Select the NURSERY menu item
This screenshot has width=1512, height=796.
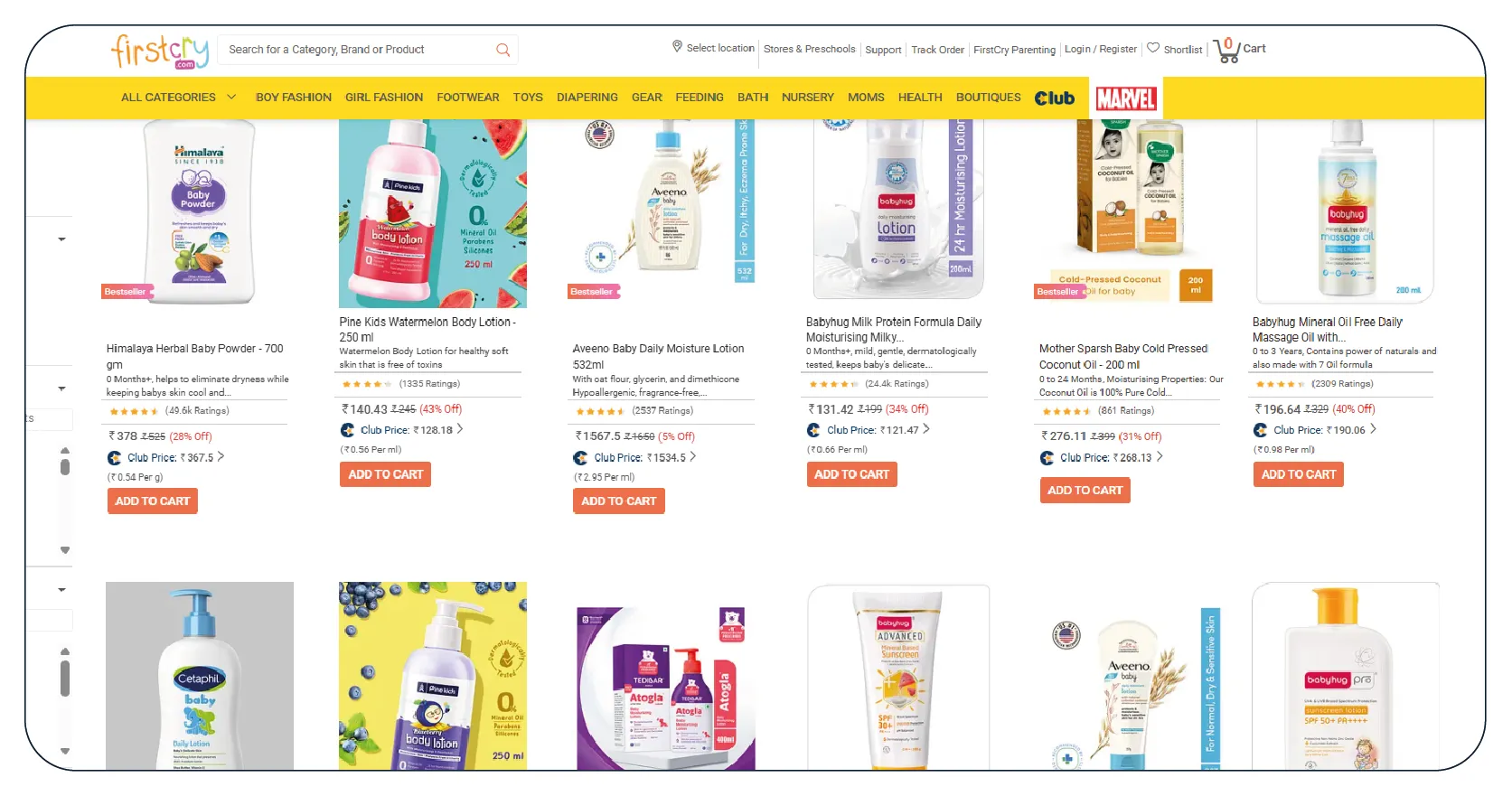pyautogui.click(x=808, y=97)
